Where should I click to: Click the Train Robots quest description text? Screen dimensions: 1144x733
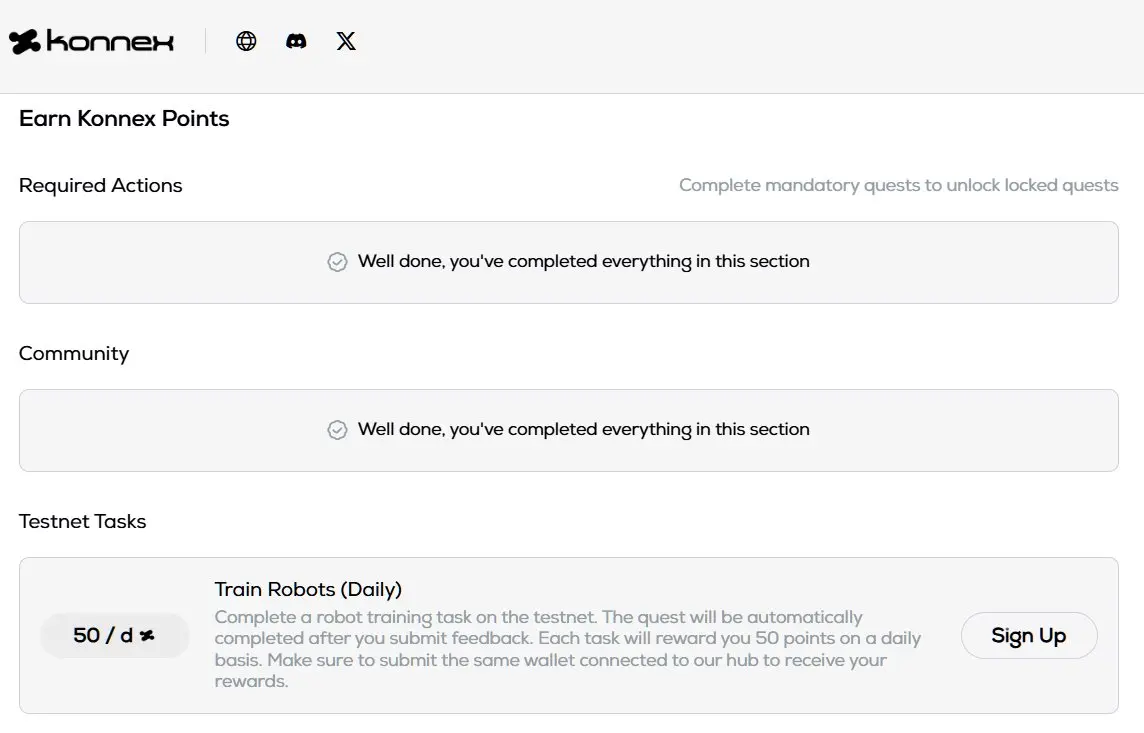(x=567, y=649)
